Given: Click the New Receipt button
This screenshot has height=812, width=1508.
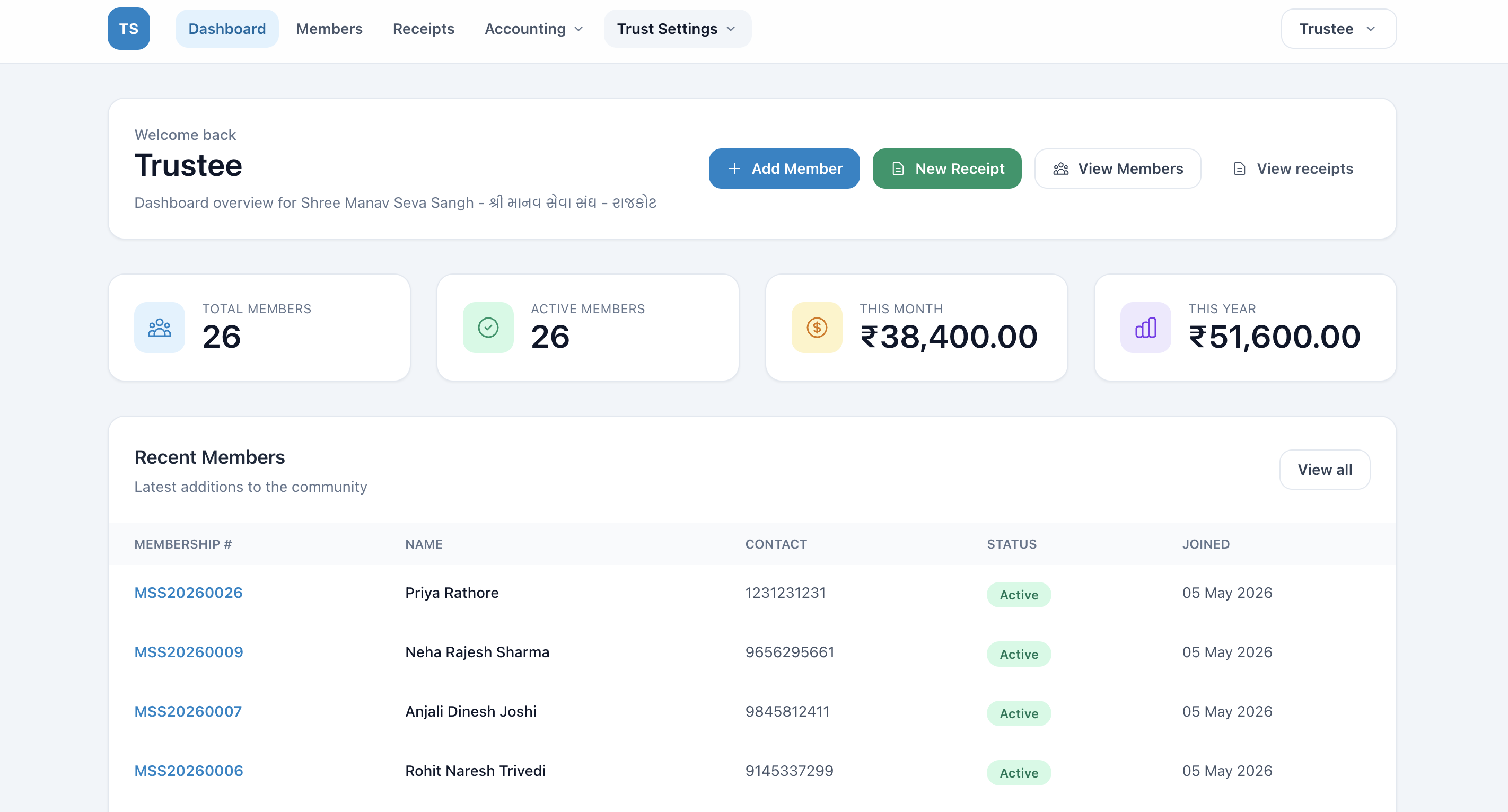Looking at the screenshot, I should tap(946, 169).
